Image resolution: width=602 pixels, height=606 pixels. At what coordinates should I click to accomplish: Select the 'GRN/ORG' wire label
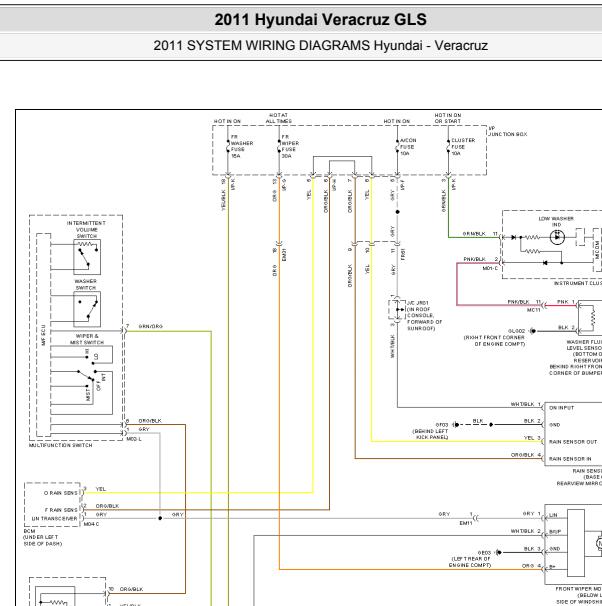click(150, 327)
